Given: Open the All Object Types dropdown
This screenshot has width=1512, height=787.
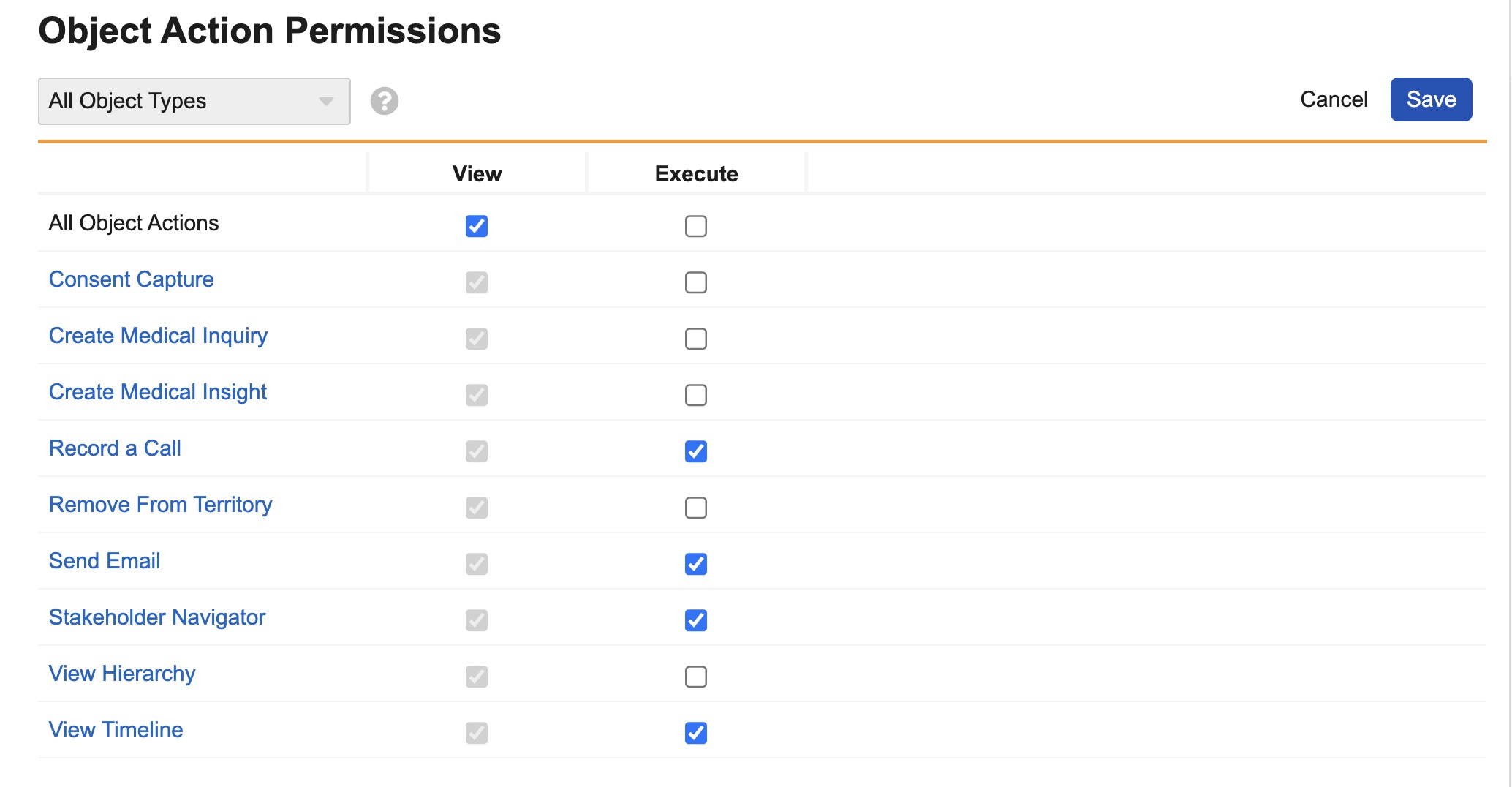Looking at the screenshot, I should click(x=194, y=101).
